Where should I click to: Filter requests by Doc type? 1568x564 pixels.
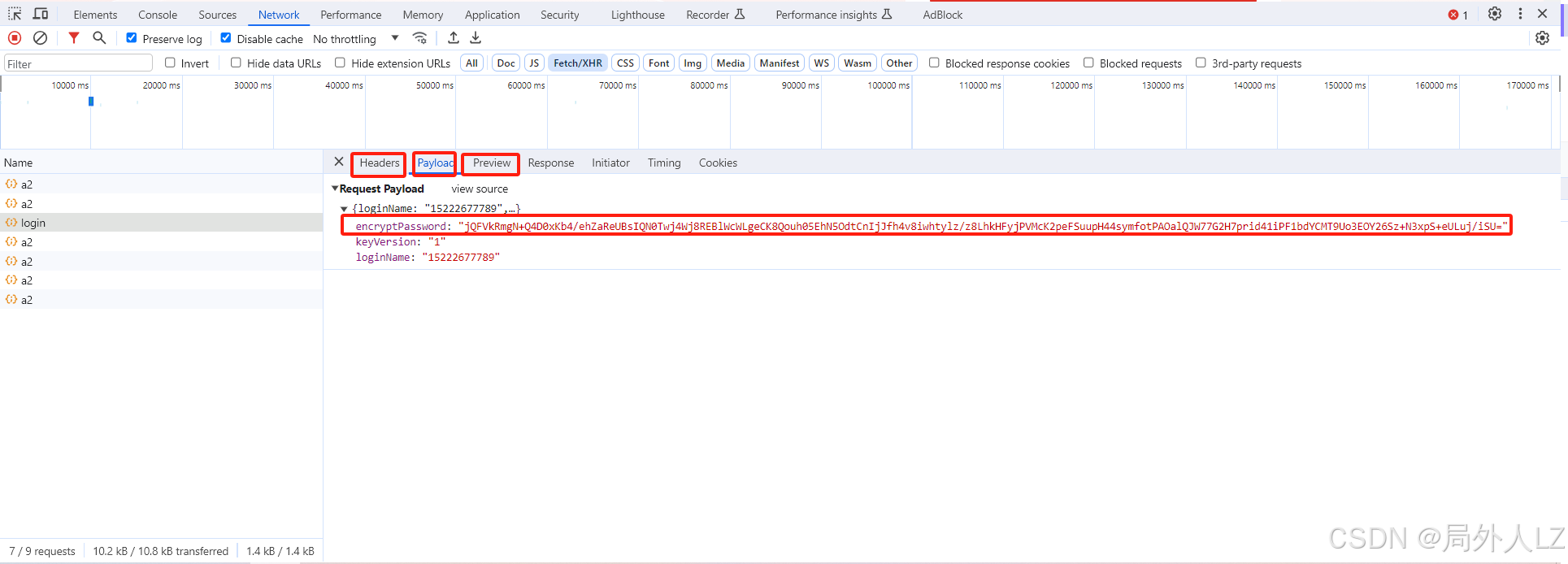[x=506, y=63]
